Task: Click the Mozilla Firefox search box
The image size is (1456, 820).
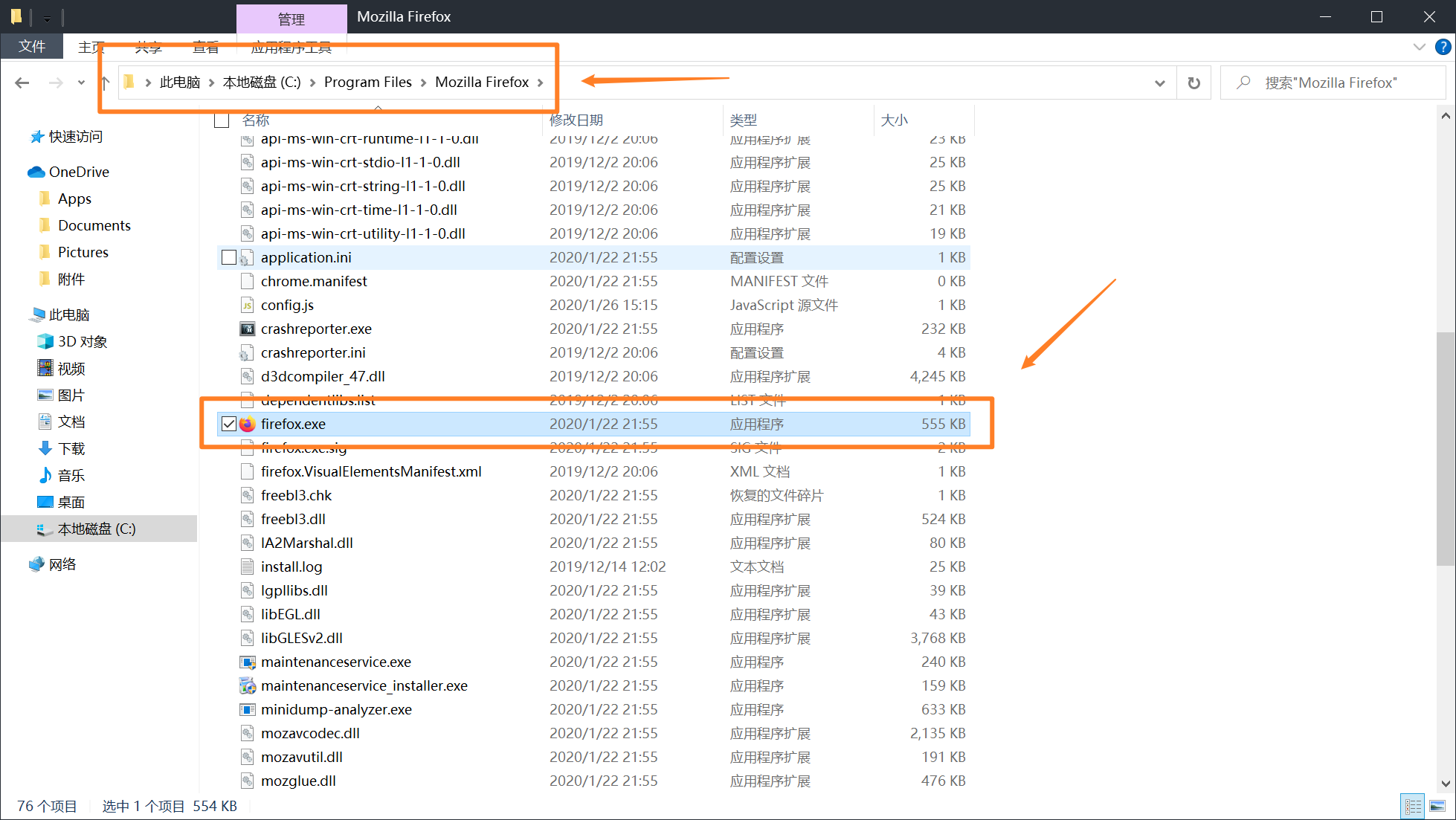Action: tap(1331, 83)
